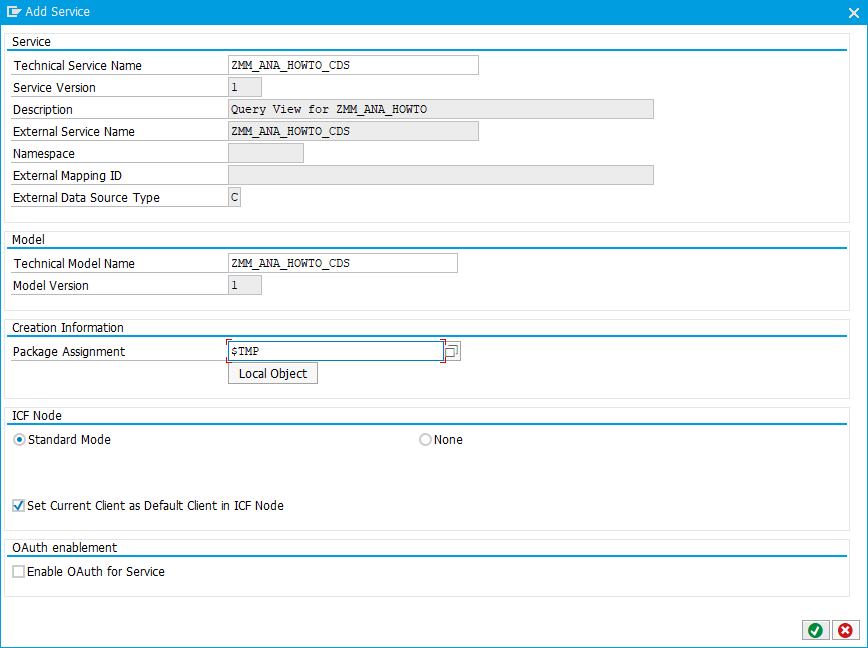Click the Add Service title icon
Image resolution: width=868 pixels, height=648 pixels.
14,12
